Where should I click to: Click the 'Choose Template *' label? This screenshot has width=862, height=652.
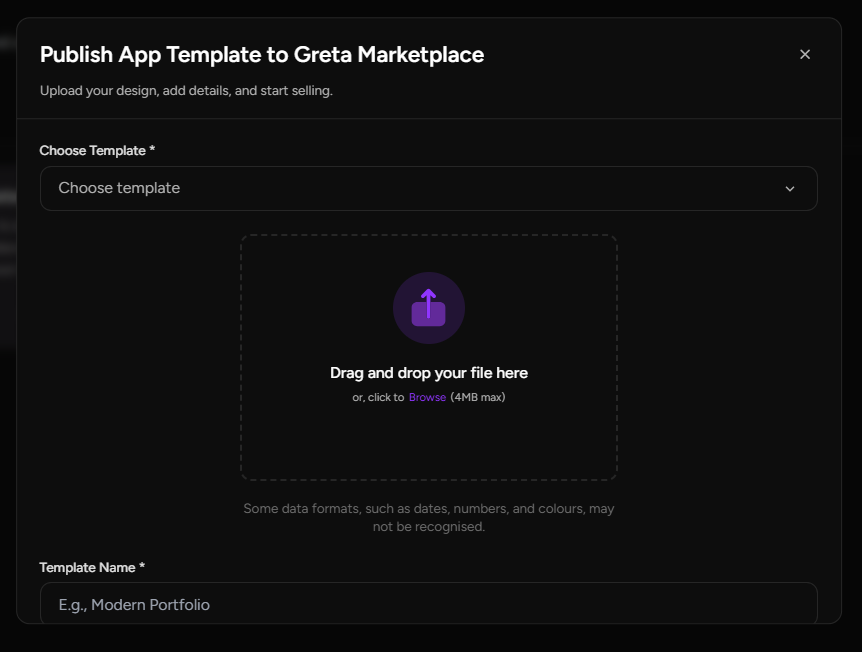(x=97, y=151)
